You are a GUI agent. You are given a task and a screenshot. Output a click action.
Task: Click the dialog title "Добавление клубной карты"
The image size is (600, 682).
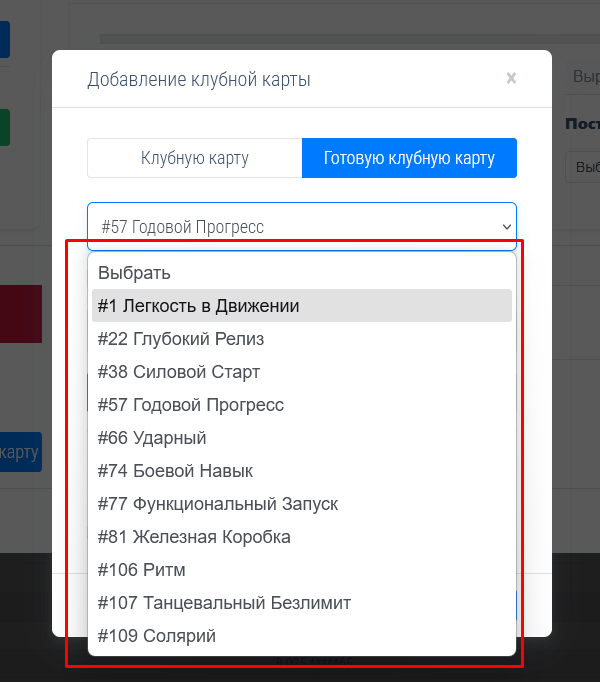(x=199, y=79)
